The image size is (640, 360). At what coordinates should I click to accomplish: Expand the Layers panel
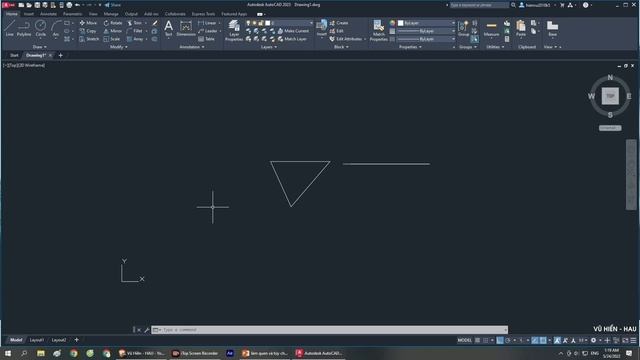pos(269,47)
